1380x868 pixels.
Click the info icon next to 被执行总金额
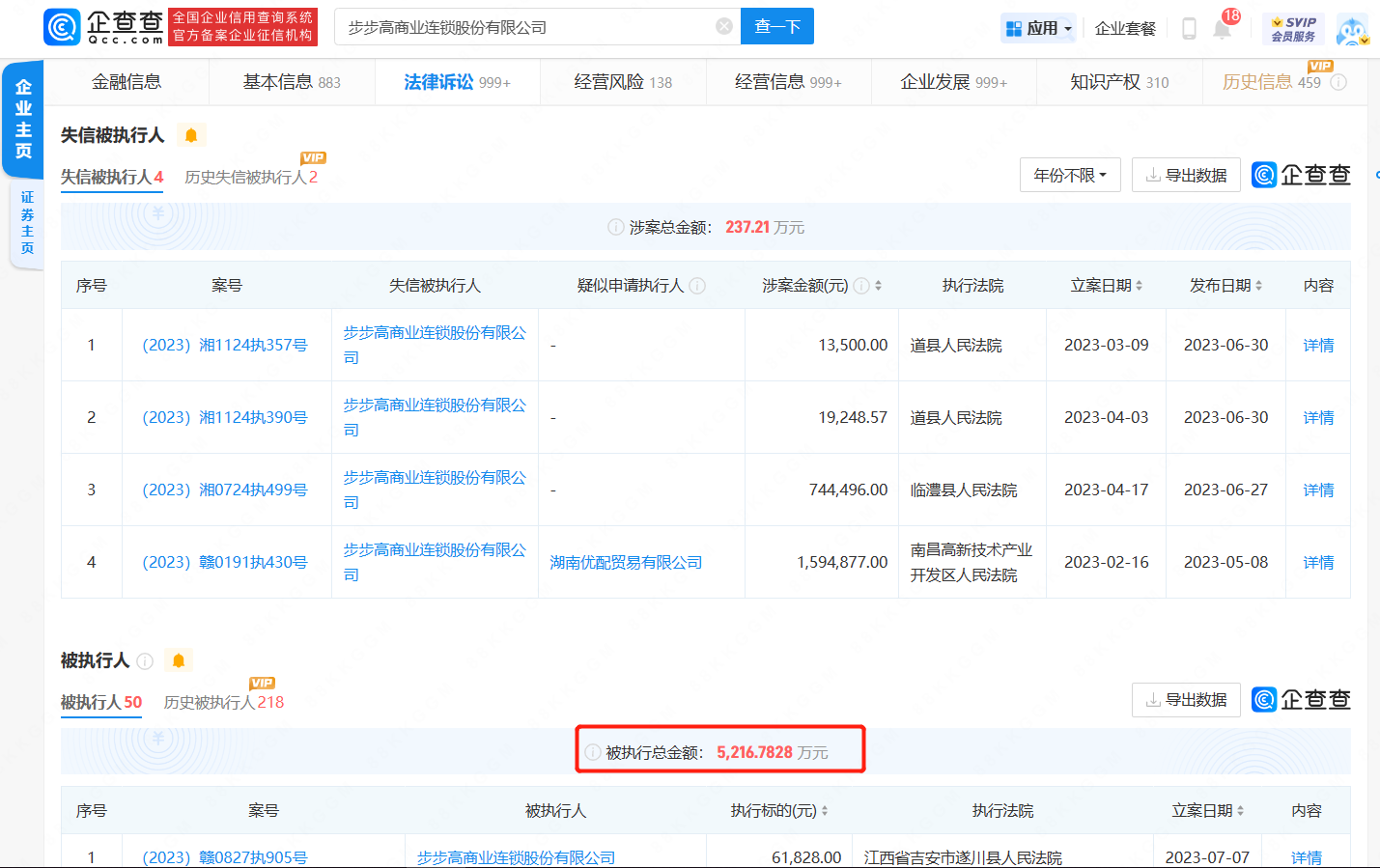coord(593,752)
